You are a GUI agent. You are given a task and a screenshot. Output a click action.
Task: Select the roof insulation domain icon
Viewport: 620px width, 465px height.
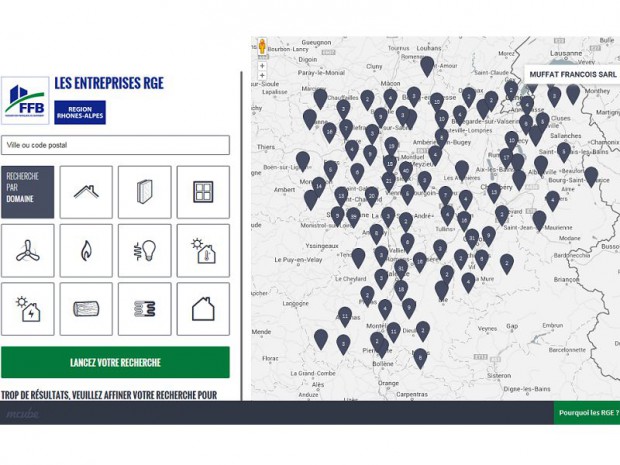86,192
